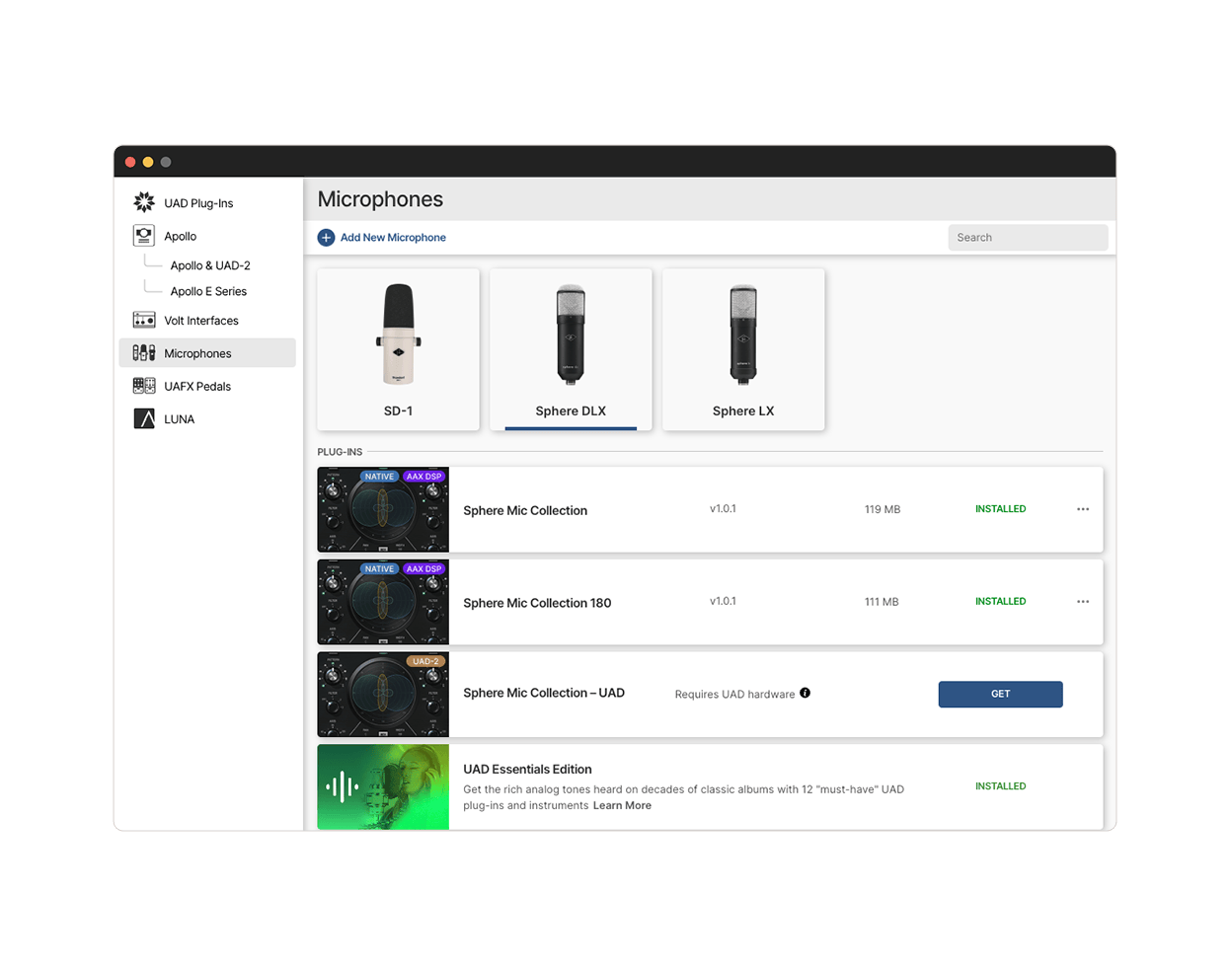Open more options for Sphere Mic Collection 180
1232x967 pixels.
[x=1083, y=601]
